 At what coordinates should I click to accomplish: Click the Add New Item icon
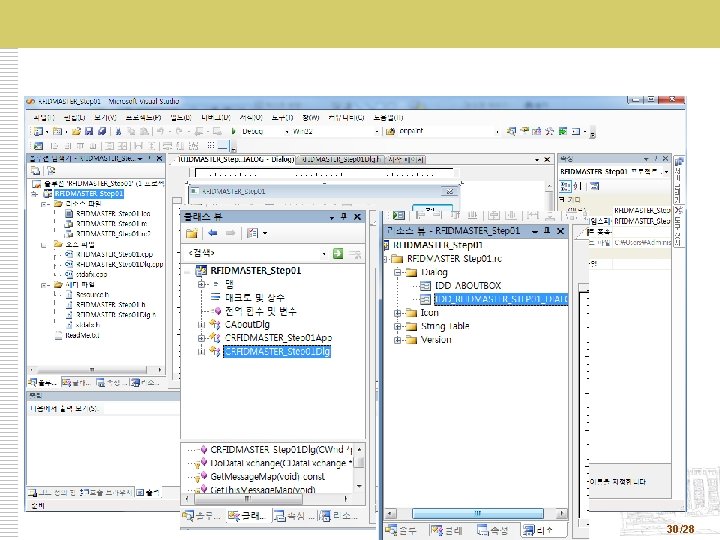[57, 131]
